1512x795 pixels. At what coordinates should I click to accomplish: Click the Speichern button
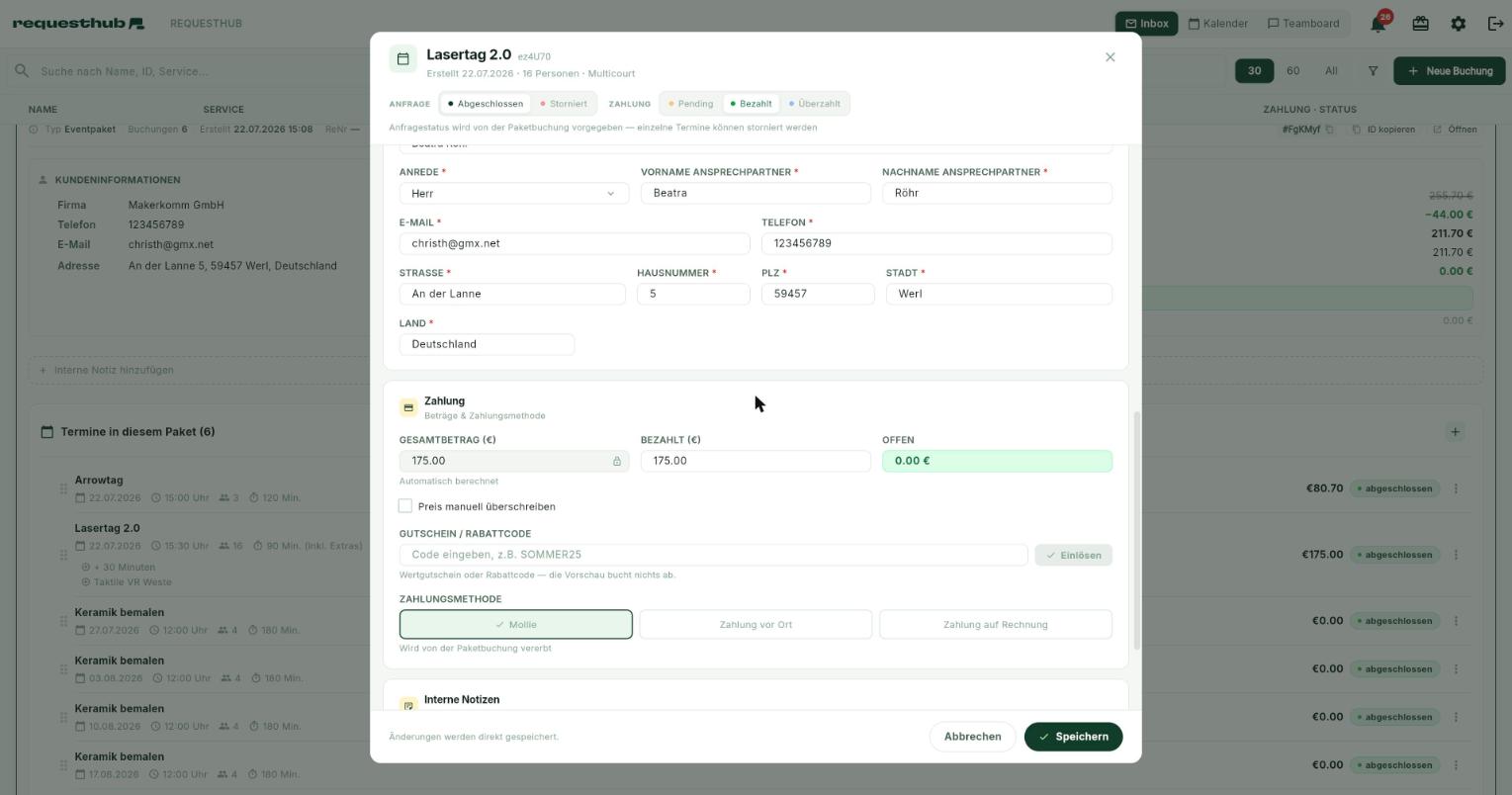1073,737
